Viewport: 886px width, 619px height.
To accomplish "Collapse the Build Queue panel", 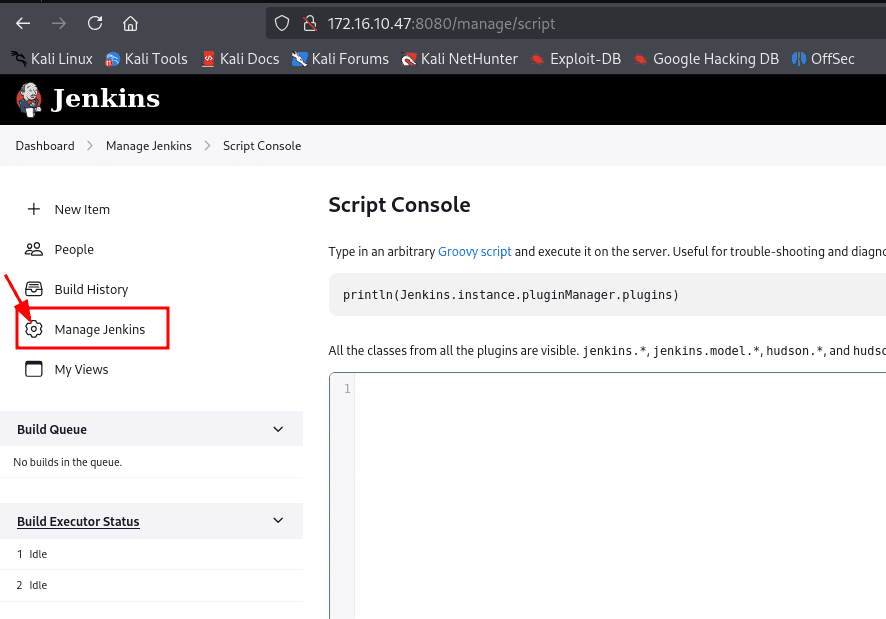I will (x=278, y=429).
